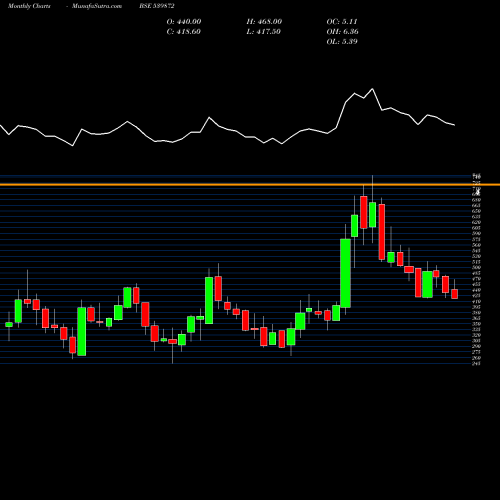Image resolution: width=500 pixels, height=500 pixels.
Task: Click the 500 price axis label
Action: pos(476,267)
